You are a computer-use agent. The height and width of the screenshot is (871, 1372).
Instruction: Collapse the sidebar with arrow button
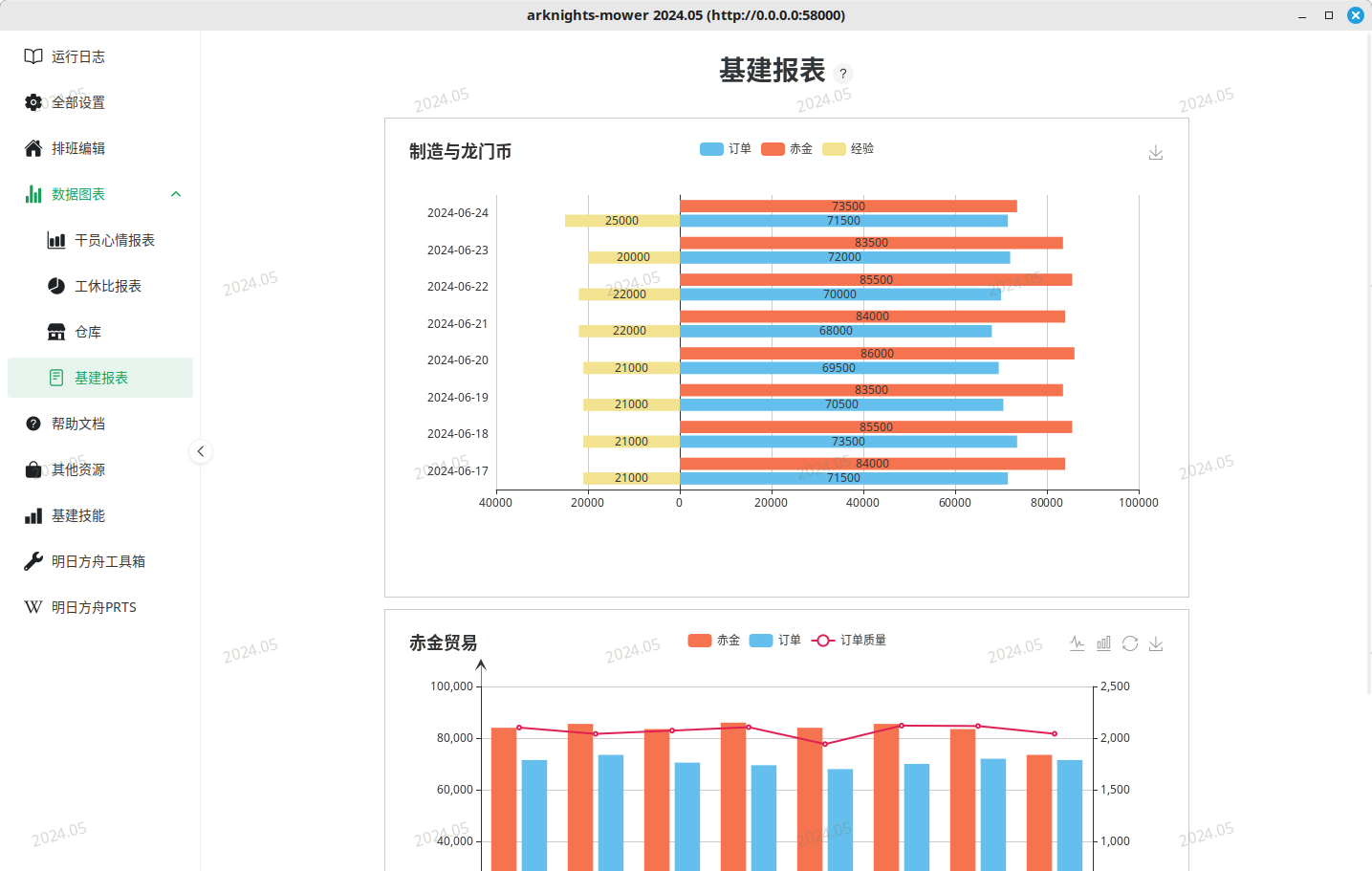(x=201, y=451)
